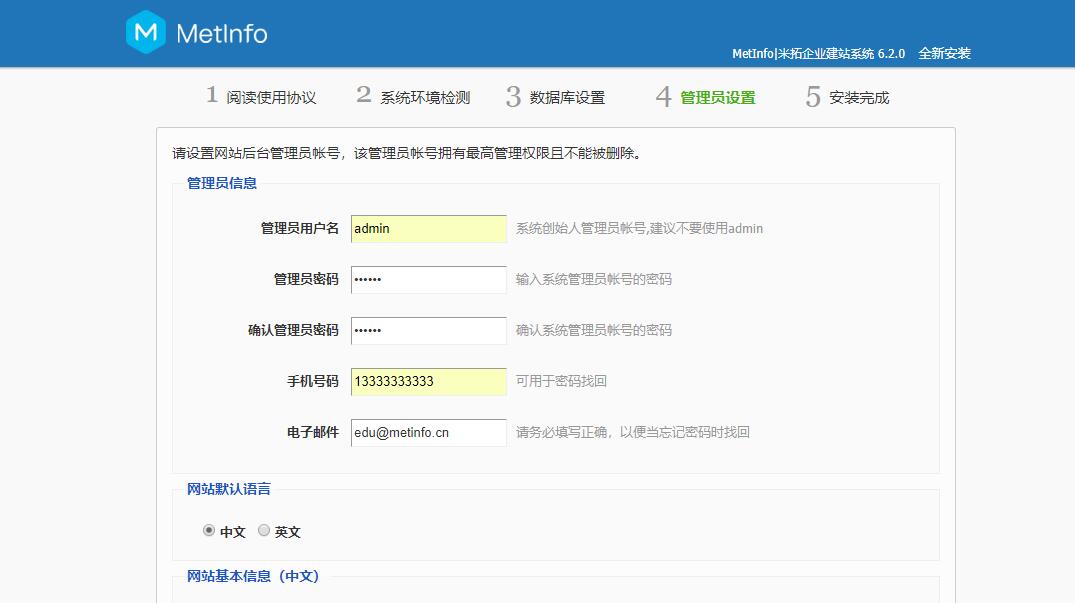Click header text MetInfo|米拓企业建站系统 6.2.0
The height and width of the screenshot is (603, 1075).
(x=819, y=53)
